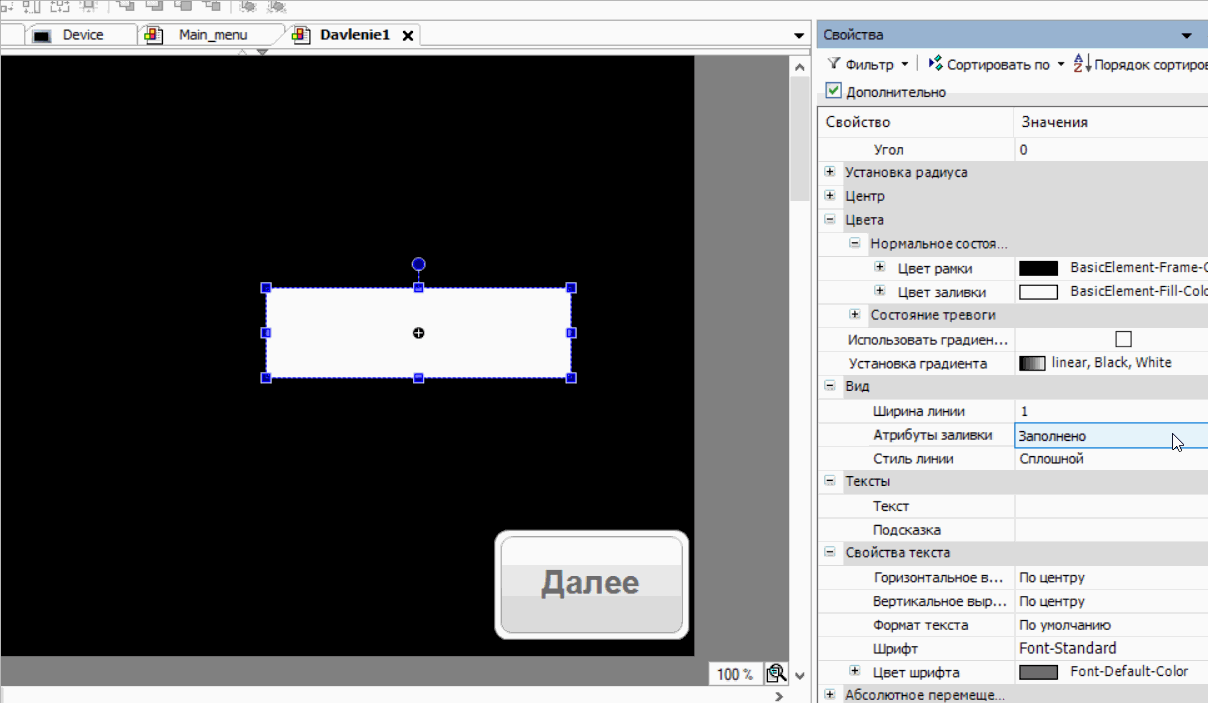Viewport: 1208px width, 703px height.
Task: Click the Далее button on the canvas
Action: click(x=591, y=584)
